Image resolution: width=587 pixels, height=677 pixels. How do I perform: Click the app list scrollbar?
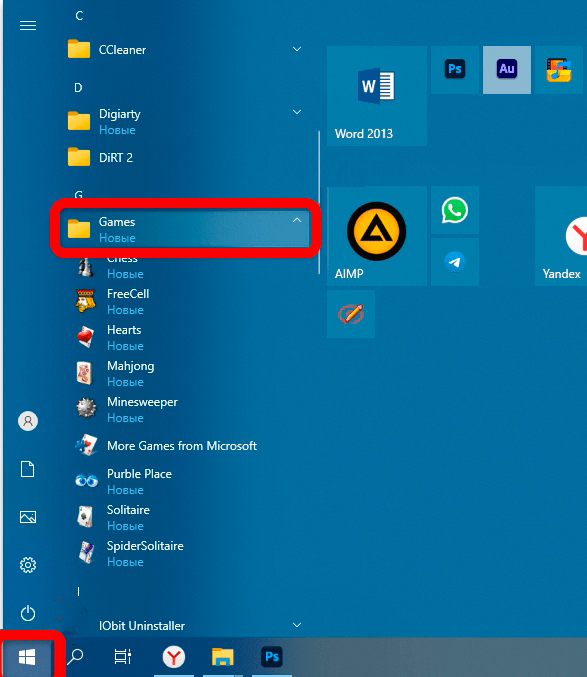tap(319, 202)
